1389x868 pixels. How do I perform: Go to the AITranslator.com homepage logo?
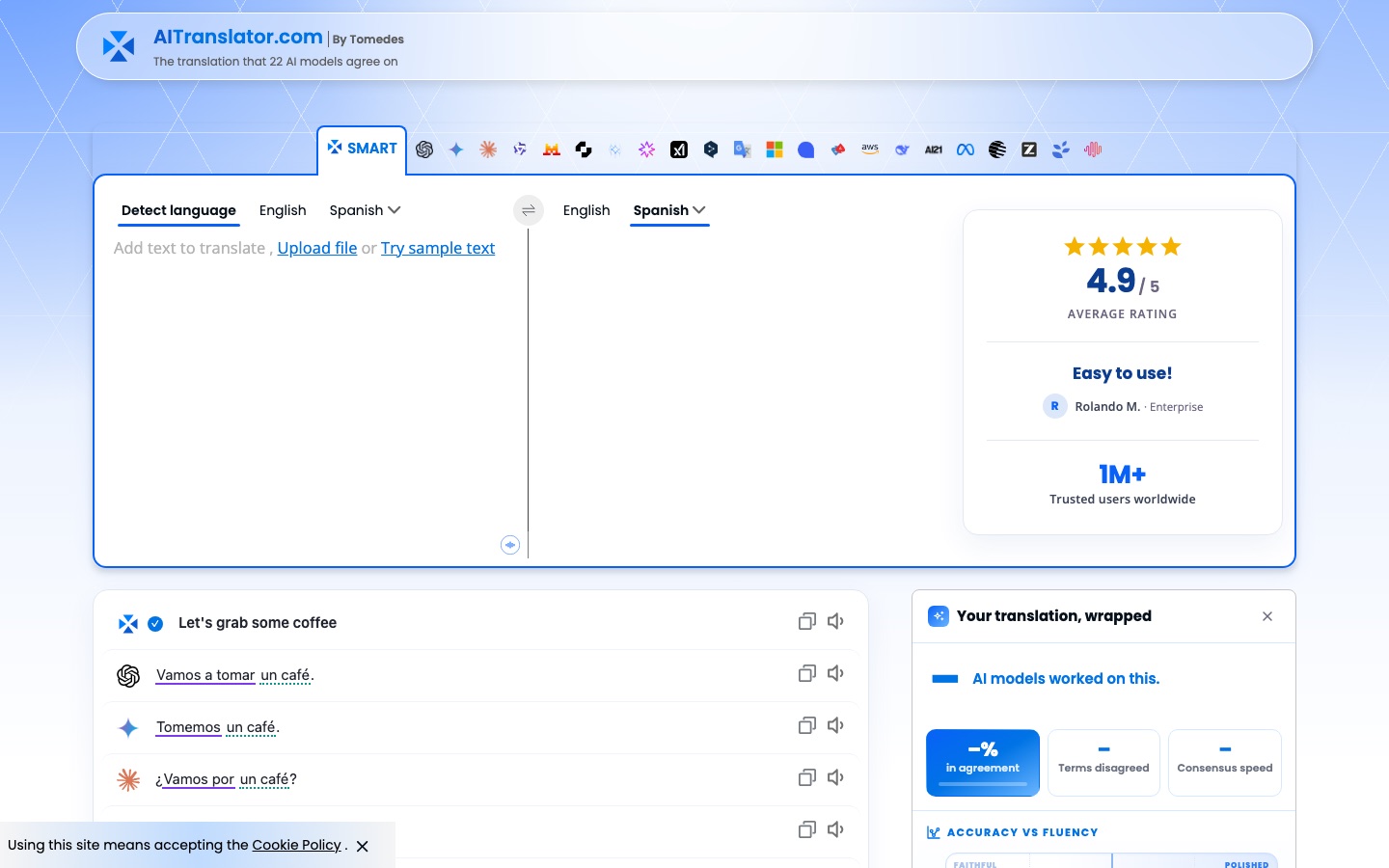119,46
